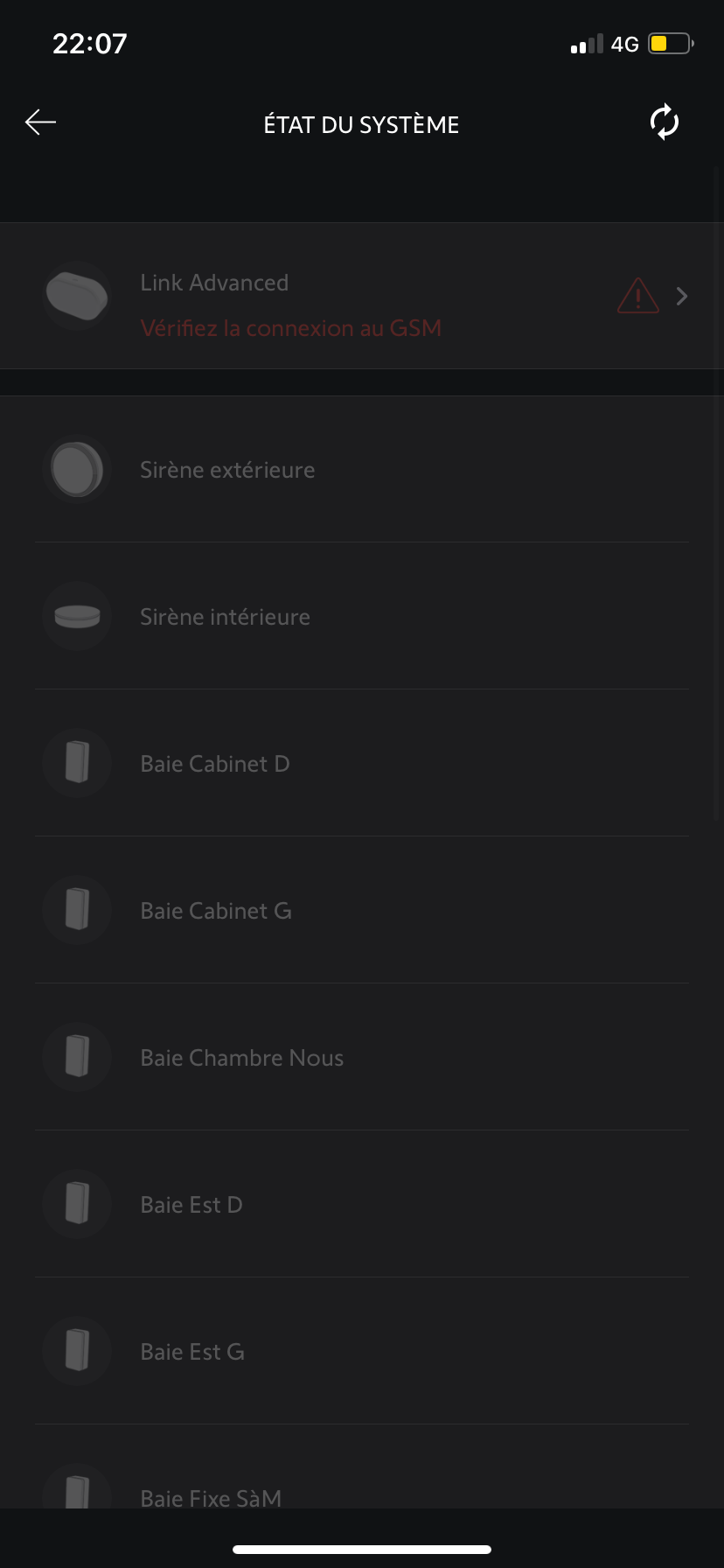Tap the Baie Cabinet G sensor icon
Viewport: 724px width, 1568px height.
pos(77,910)
